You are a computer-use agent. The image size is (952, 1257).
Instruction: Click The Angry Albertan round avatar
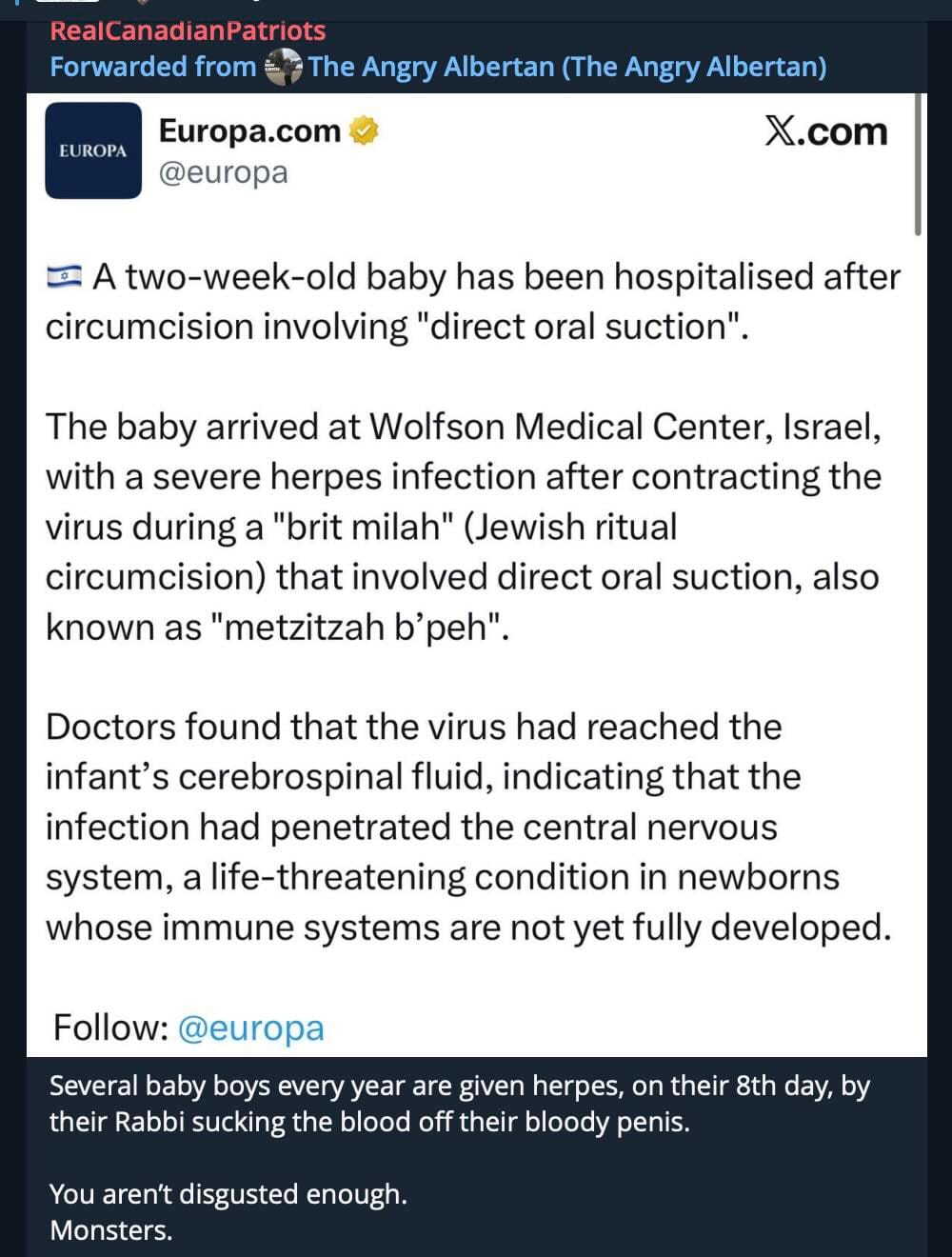tap(283, 68)
